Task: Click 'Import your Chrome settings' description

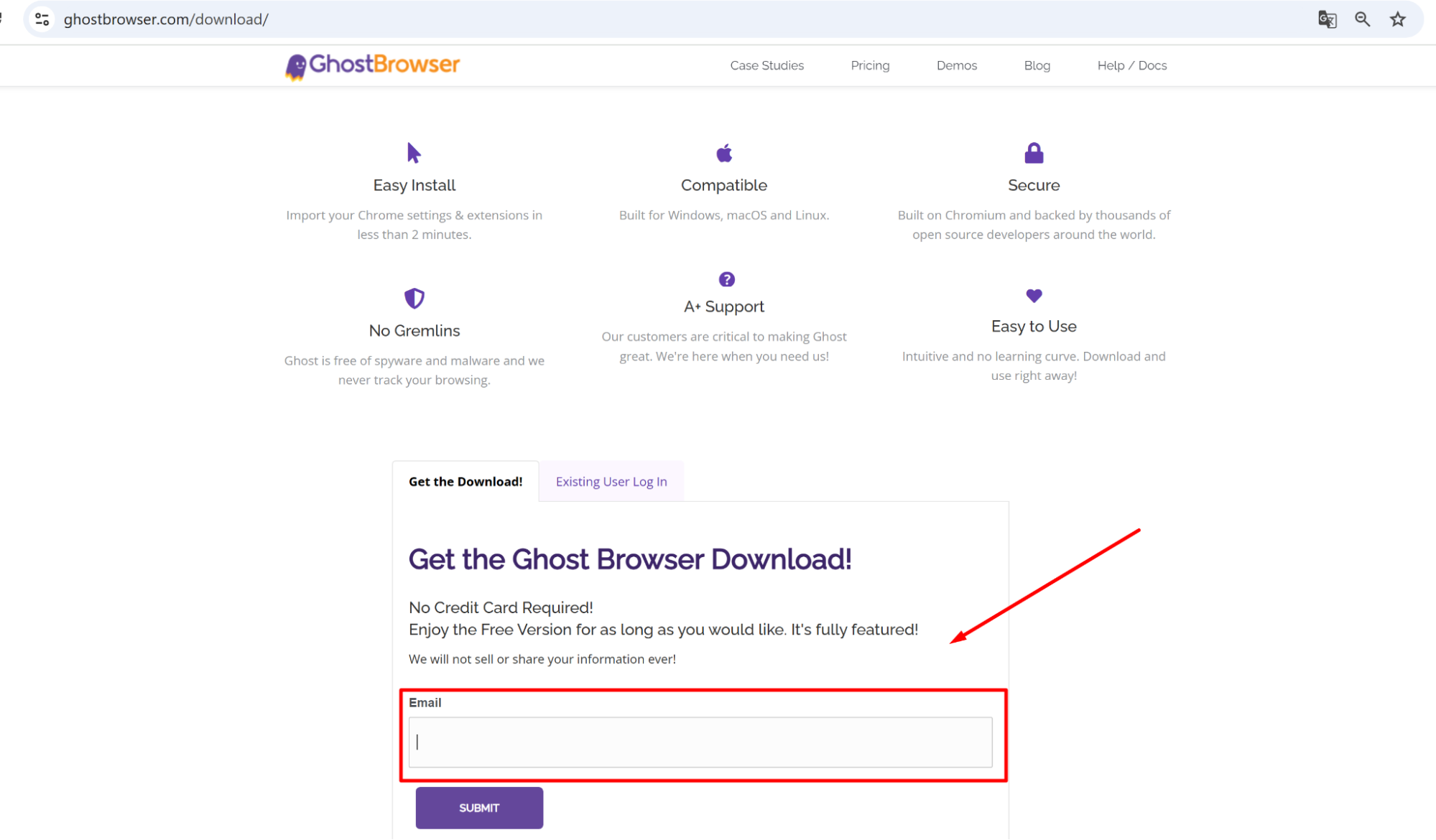Action: (x=414, y=225)
